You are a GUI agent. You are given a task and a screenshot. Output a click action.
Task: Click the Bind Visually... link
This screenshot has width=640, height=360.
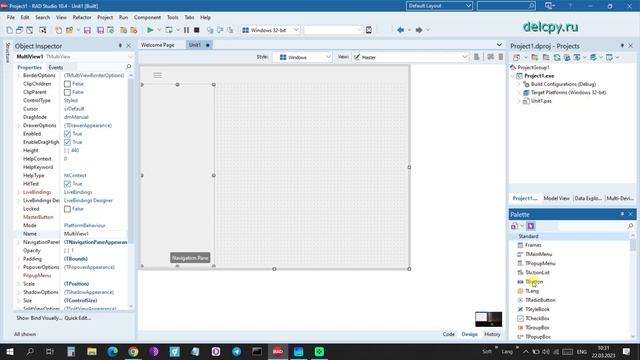point(47,318)
